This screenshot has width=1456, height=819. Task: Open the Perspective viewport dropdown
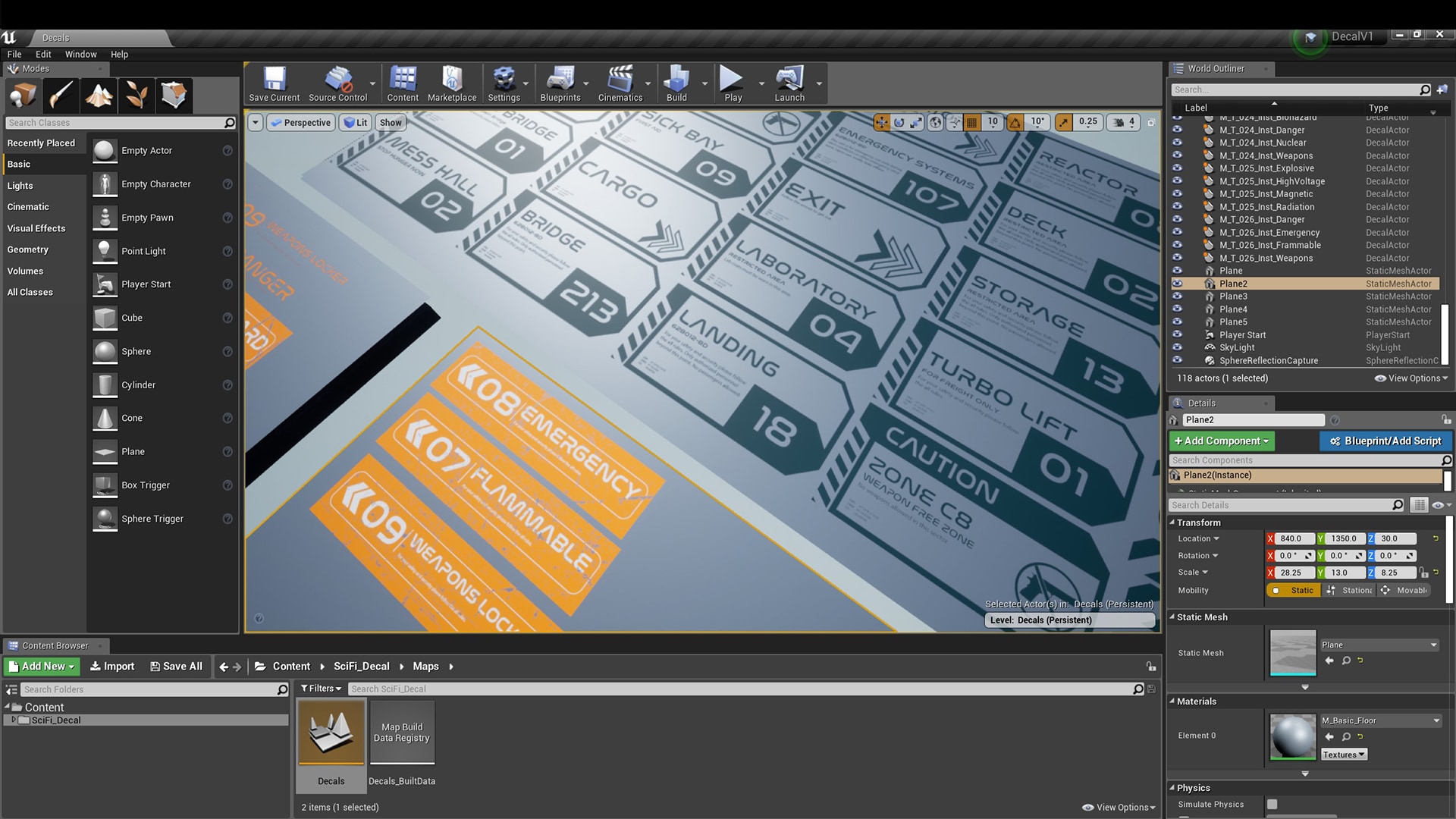point(300,122)
